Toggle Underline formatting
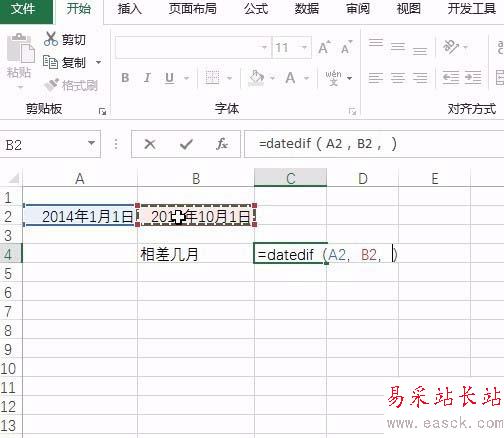 [170, 78]
